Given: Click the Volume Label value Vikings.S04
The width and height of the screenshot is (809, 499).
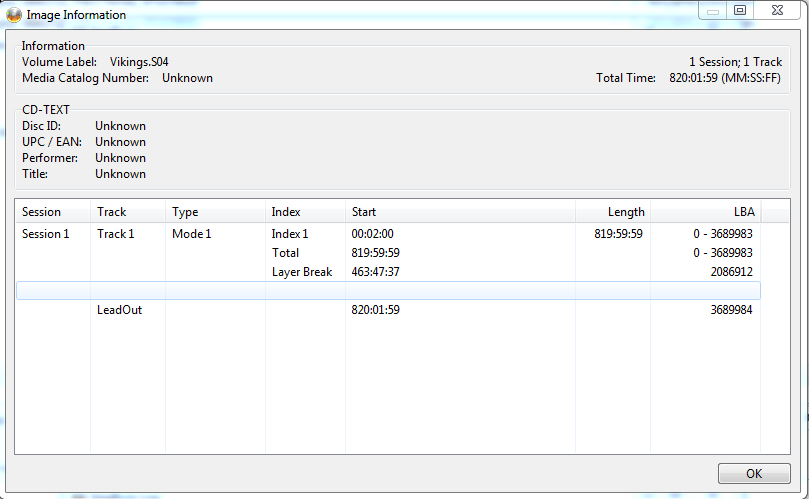Looking at the screenshot, I should pos(139,62).
